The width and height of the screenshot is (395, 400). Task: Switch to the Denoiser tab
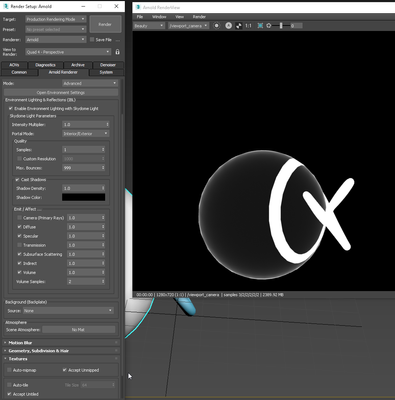(108, 65)
